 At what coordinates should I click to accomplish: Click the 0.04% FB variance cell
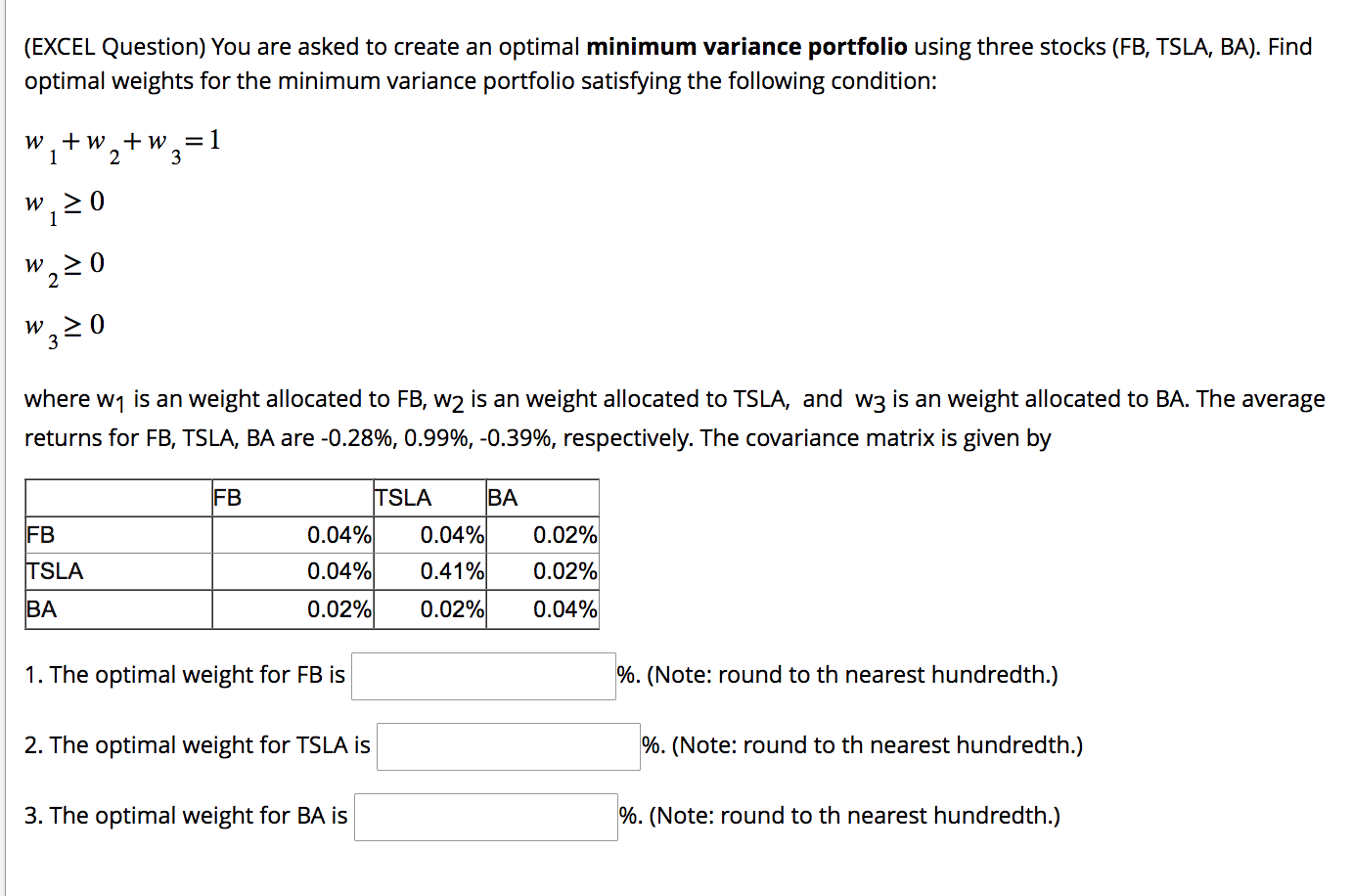(x=339, y=534)
